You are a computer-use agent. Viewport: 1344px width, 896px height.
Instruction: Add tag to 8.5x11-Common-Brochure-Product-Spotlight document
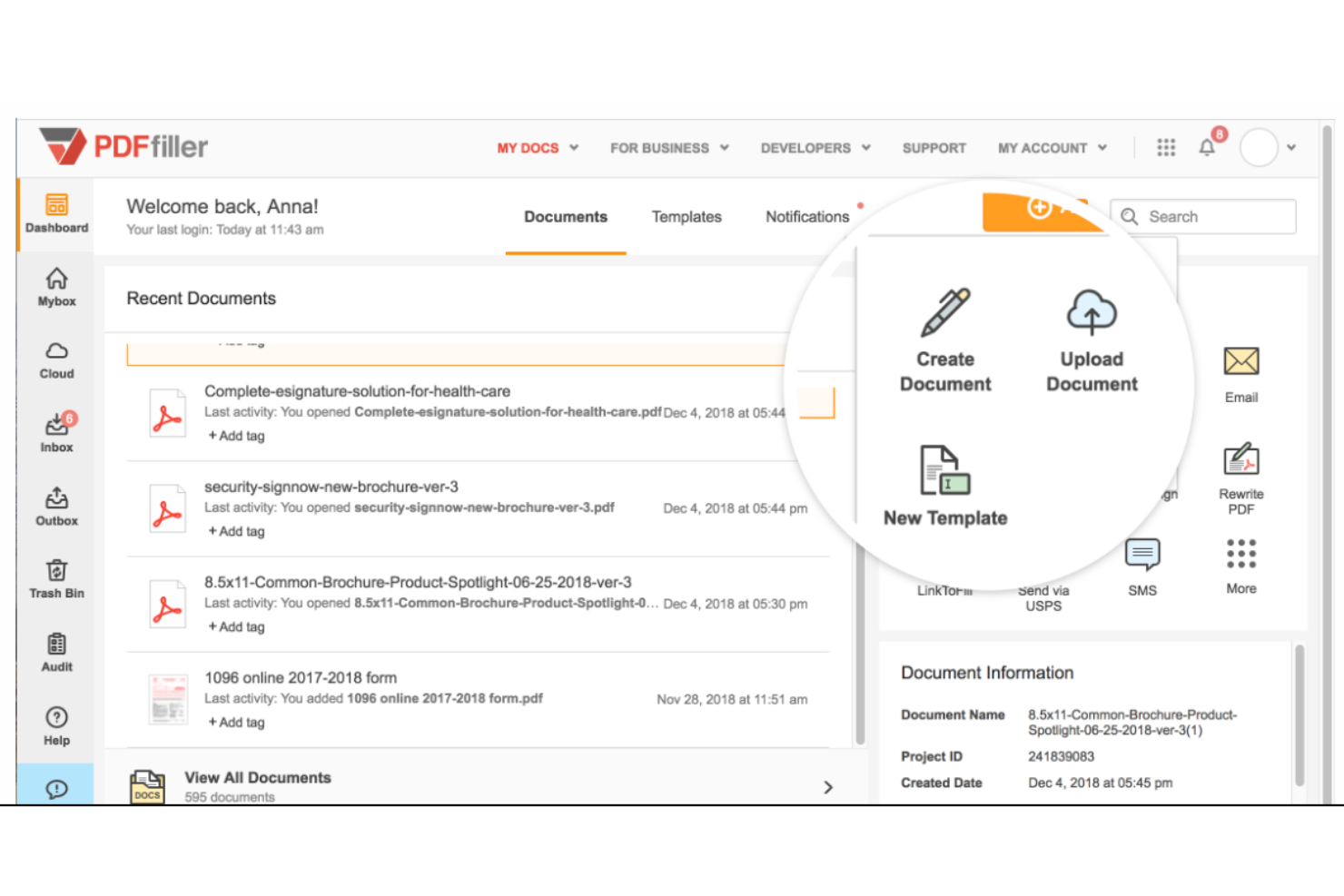tap(237, 626)
